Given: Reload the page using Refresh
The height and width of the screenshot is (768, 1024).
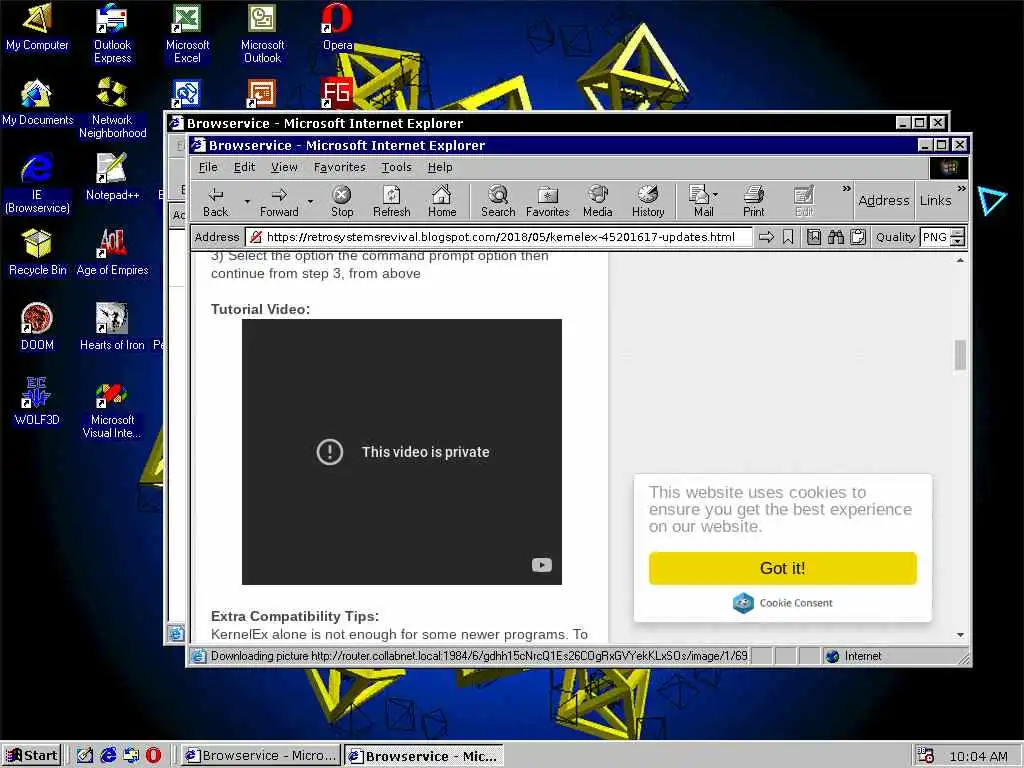Looking at the screenshot, I should (391, 201).
